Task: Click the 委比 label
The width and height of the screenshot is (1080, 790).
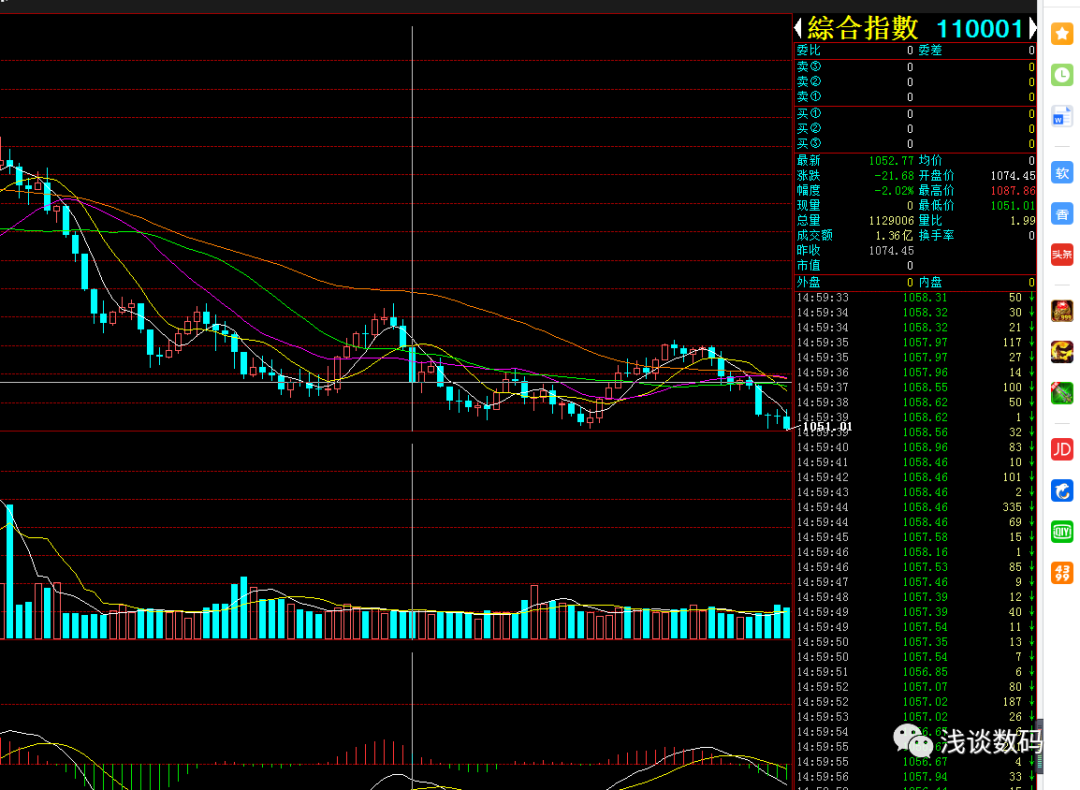Action: click(809, 50)
